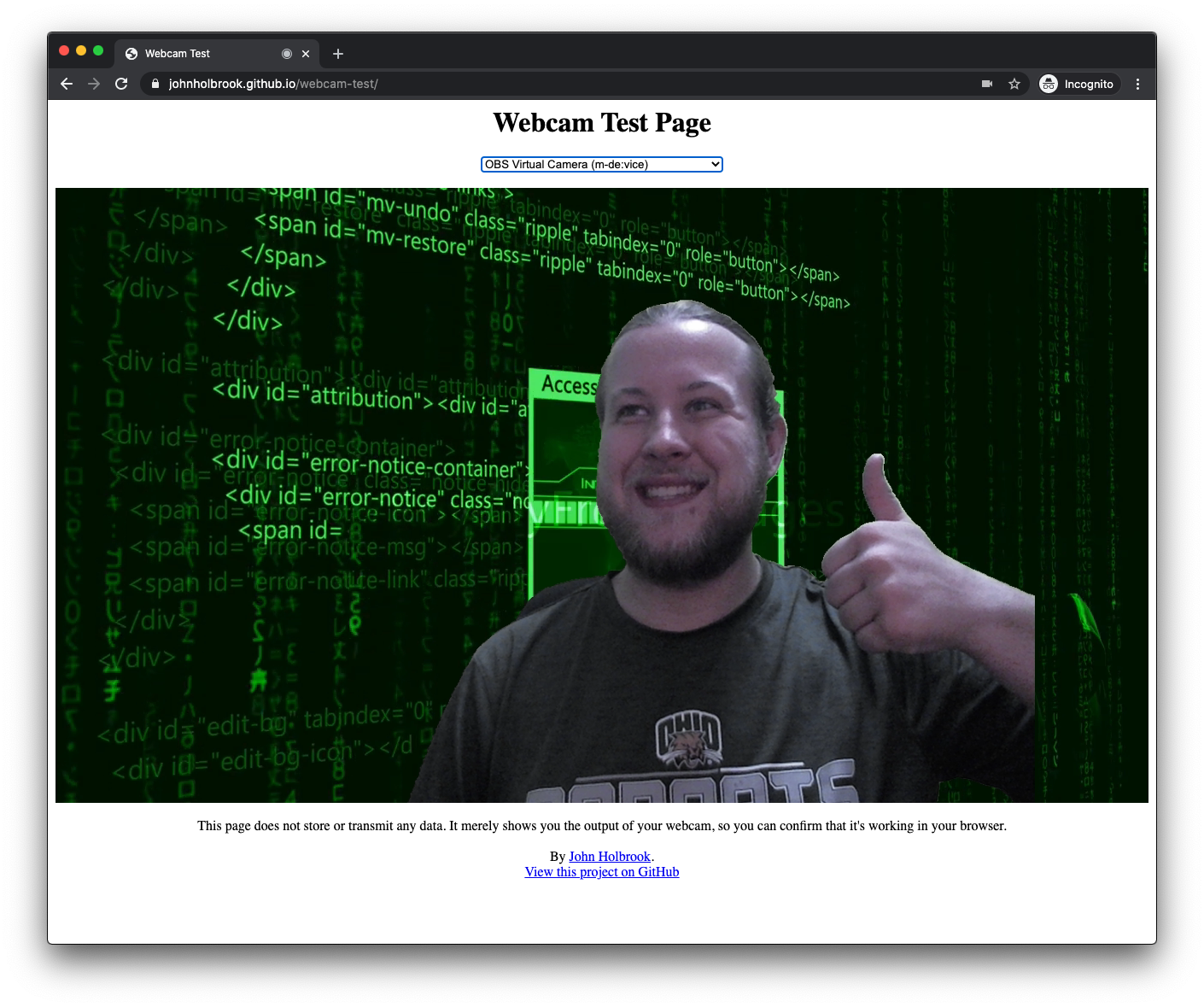The width and height of the screenshot is (1204, 1007).
Task: Reload the Webcam Test page
Action: pyautogui.click(x=121, y=84)
